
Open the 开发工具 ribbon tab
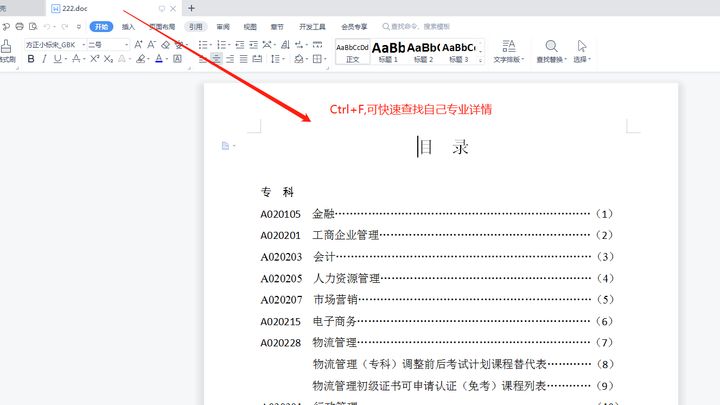[x=312, y=27]
